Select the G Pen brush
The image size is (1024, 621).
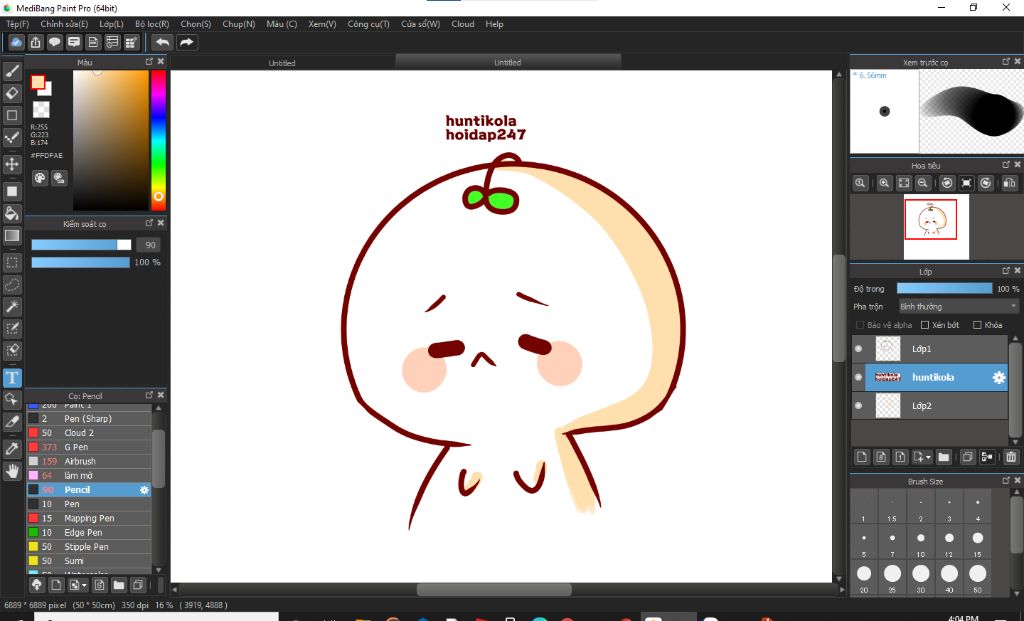tap(89, 447)
